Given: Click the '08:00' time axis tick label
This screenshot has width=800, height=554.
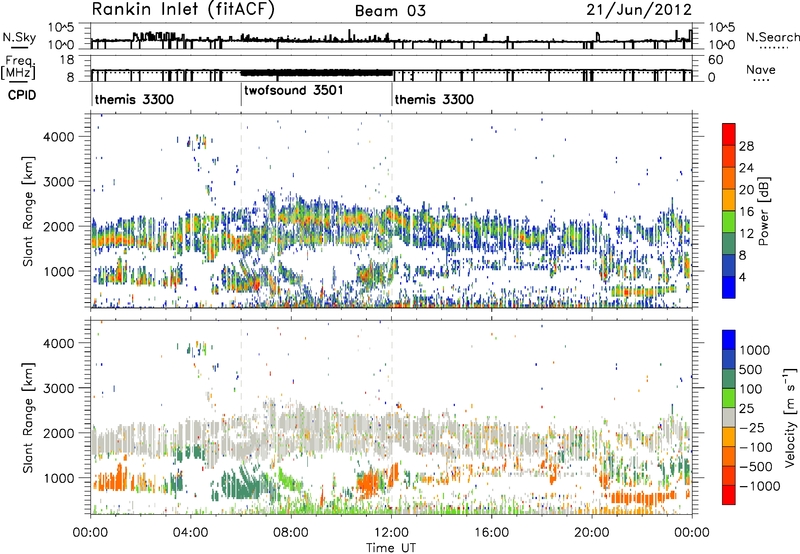Looking at the screenshot, I should click(291, 533).
